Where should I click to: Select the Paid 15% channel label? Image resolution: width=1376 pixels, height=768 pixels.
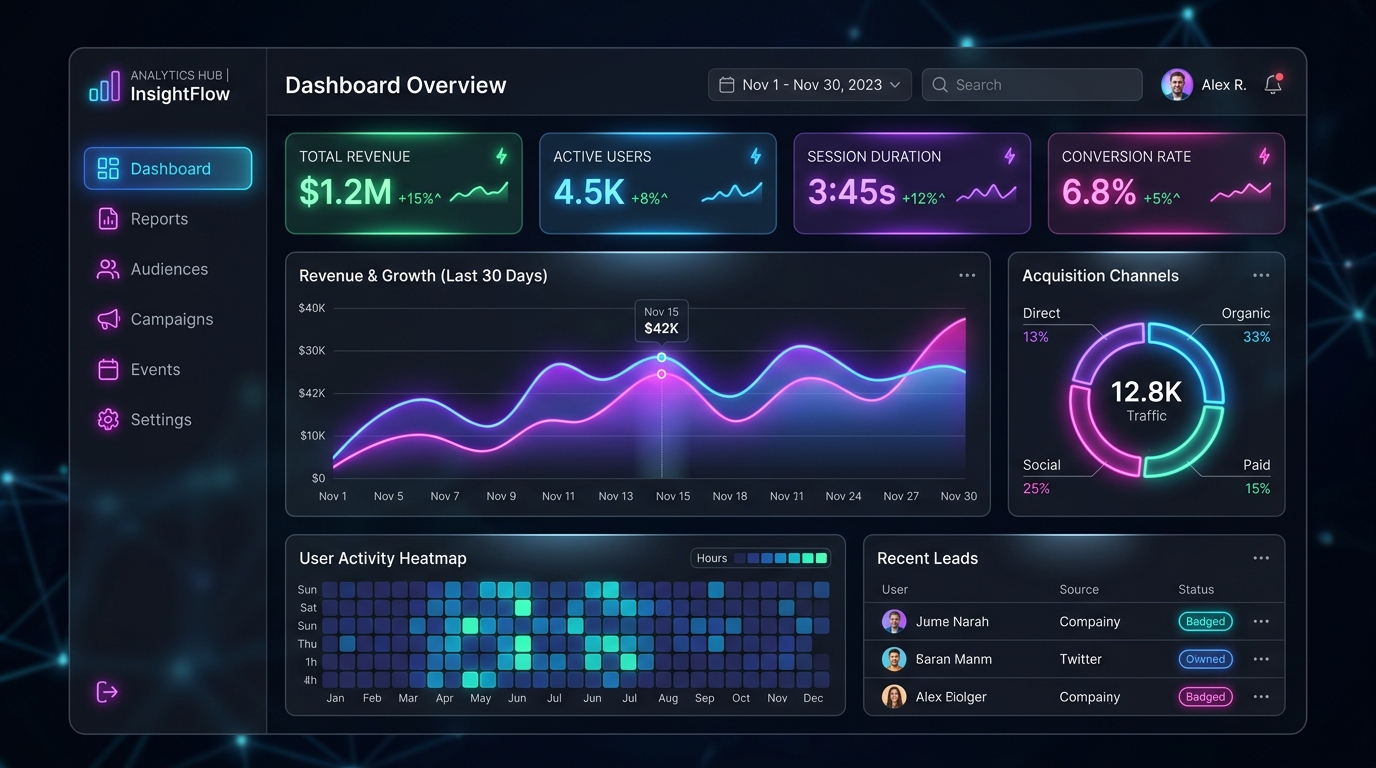1257,476
